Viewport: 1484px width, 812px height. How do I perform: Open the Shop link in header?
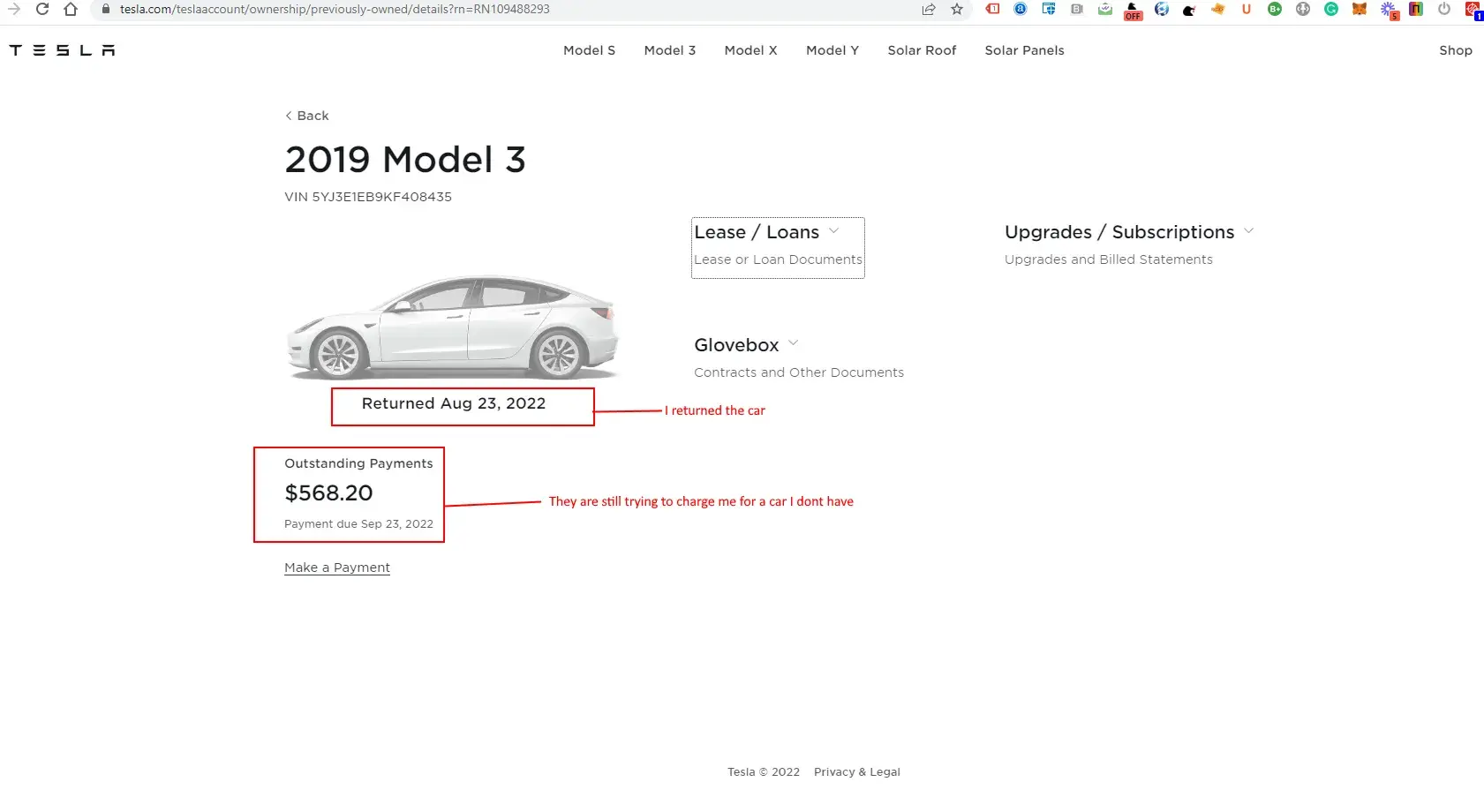click(1455, 50)
